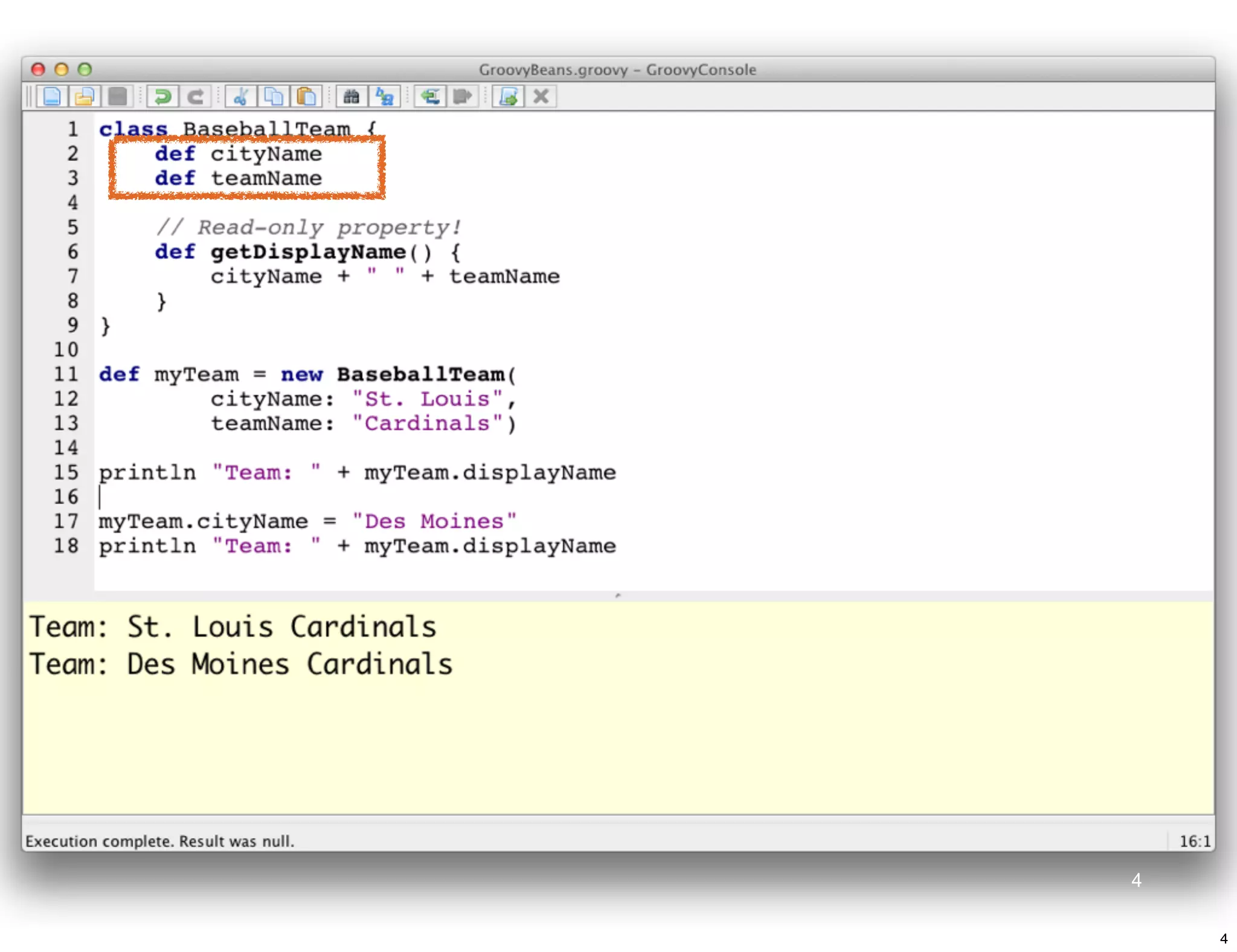Click the Copy documents icon

click(274, 97)
